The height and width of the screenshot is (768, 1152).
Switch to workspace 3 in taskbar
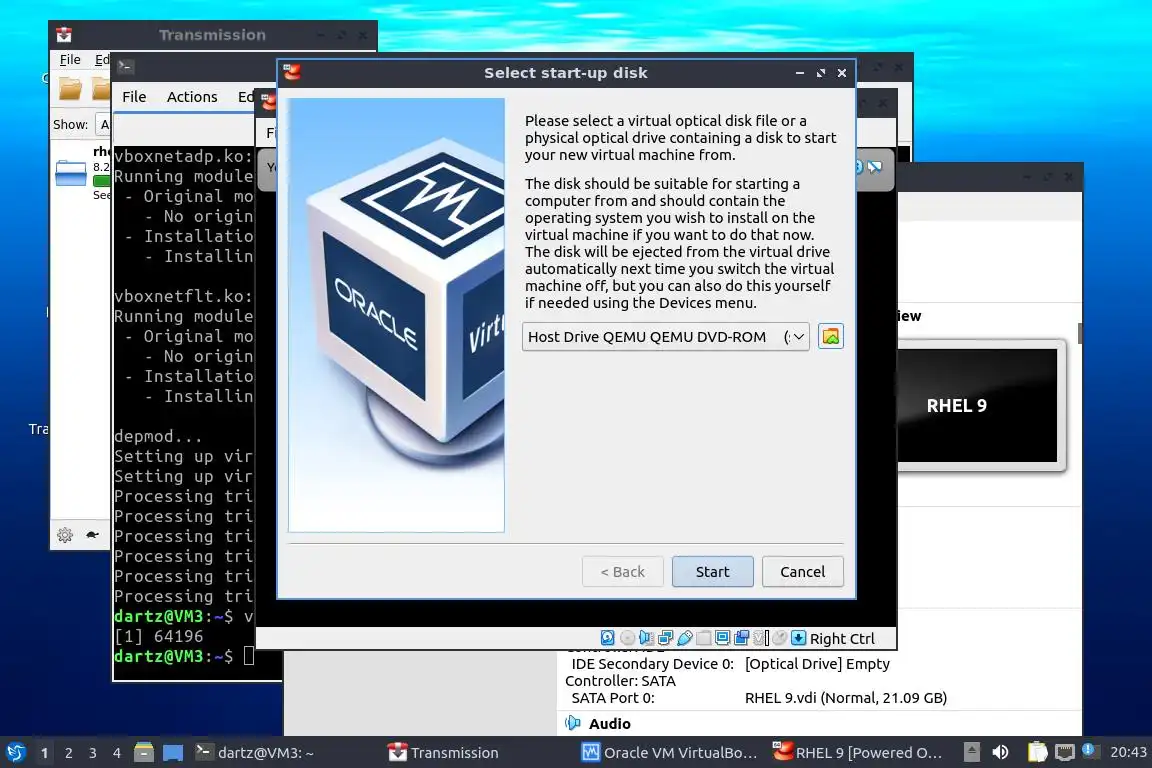tap(93, 753)
